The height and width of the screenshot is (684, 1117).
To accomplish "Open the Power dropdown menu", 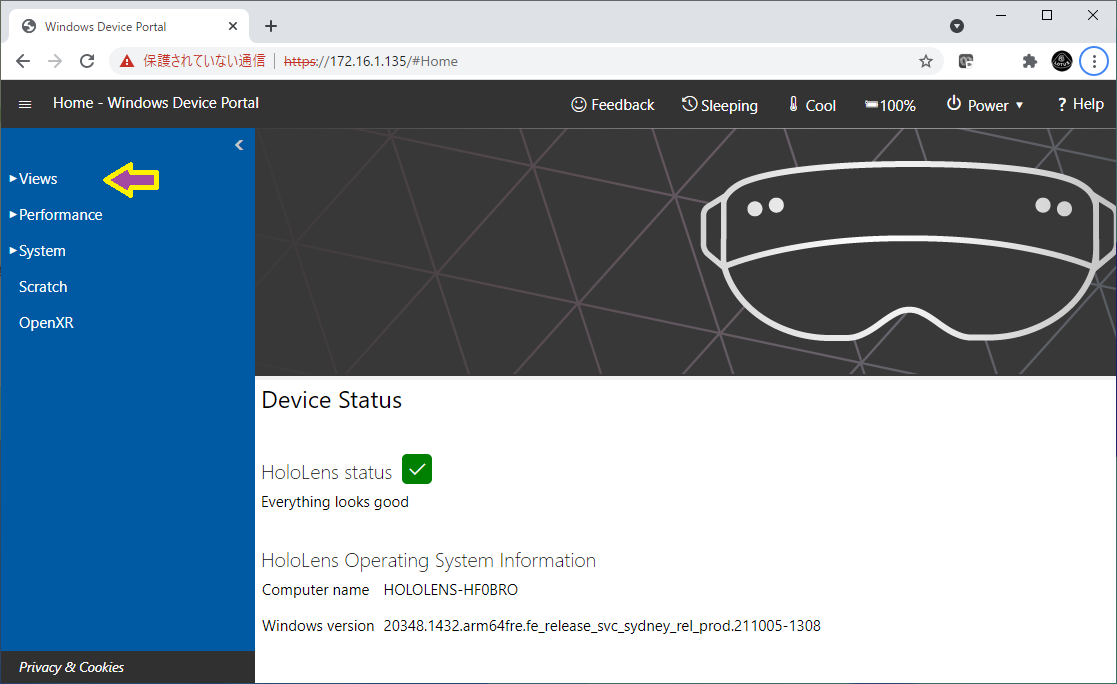I will click(985, 105).
